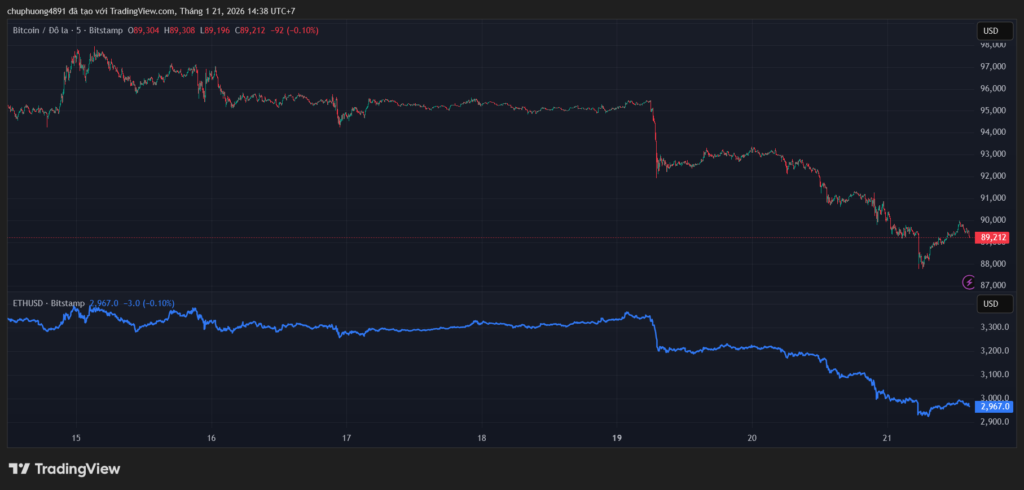Image resolution: width=1024 pixels, height=490 pixels.
Task: Open the USD currency selector in ETHUSD pane
Action: pyautogui.click(x=990, y=304)
